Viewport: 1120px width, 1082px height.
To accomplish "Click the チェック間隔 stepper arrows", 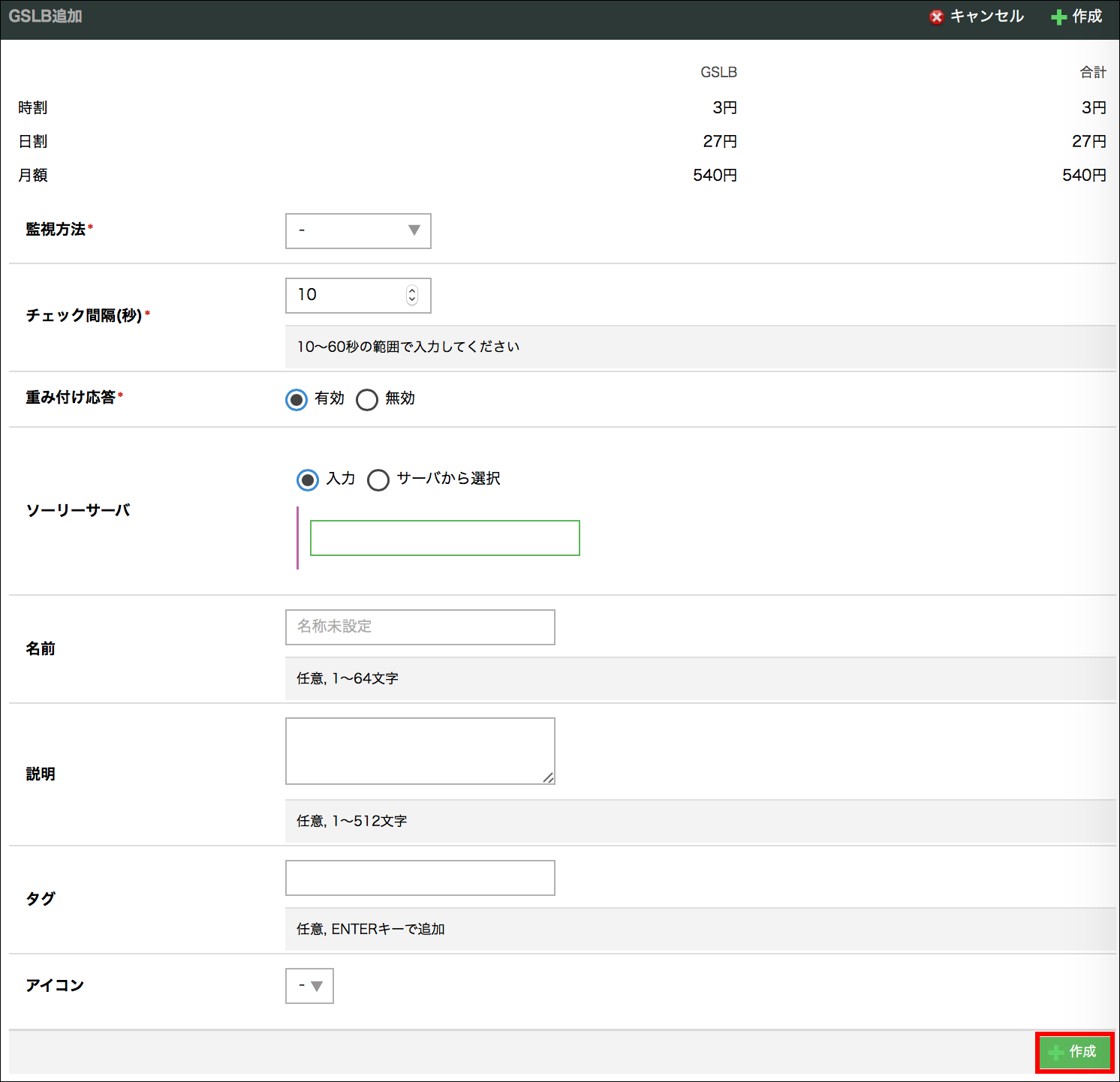I will tap(412, 295).
